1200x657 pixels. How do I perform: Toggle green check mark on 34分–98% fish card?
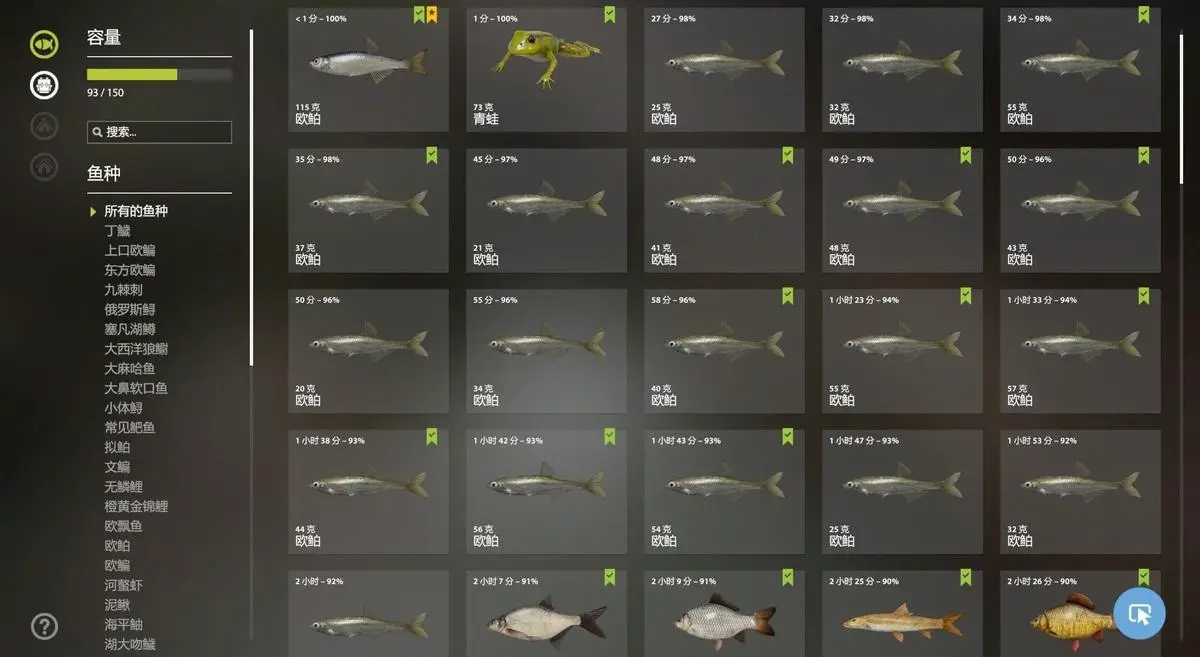click(1144, 15)
